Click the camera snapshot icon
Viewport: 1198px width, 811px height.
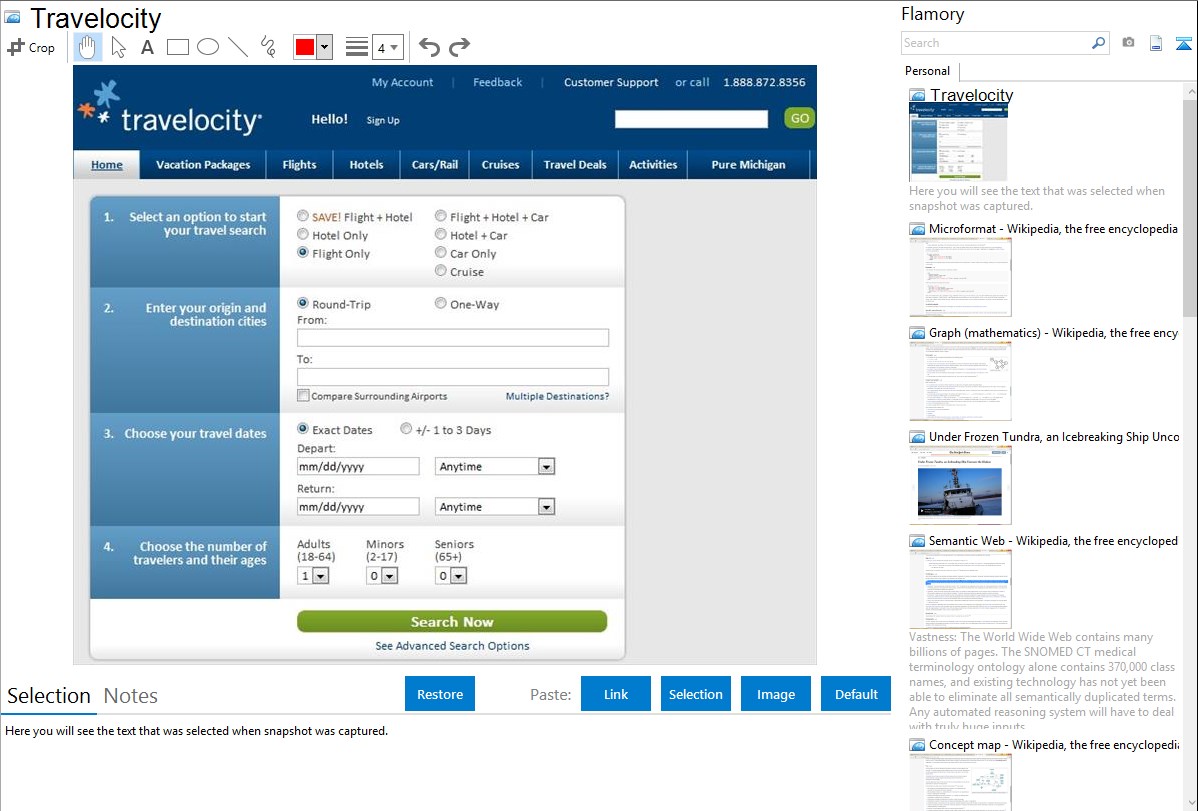[1128, 43]
